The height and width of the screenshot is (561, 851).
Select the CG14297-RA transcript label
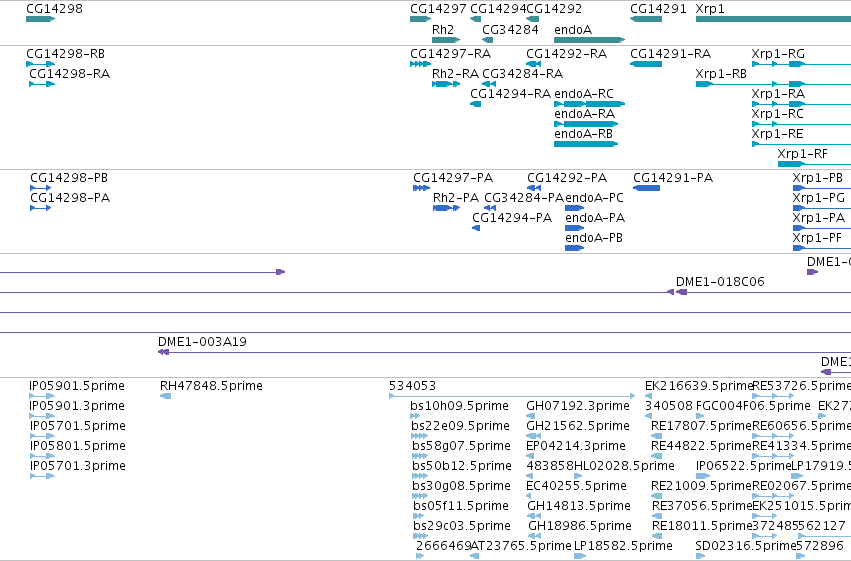[x=450, y=54]
